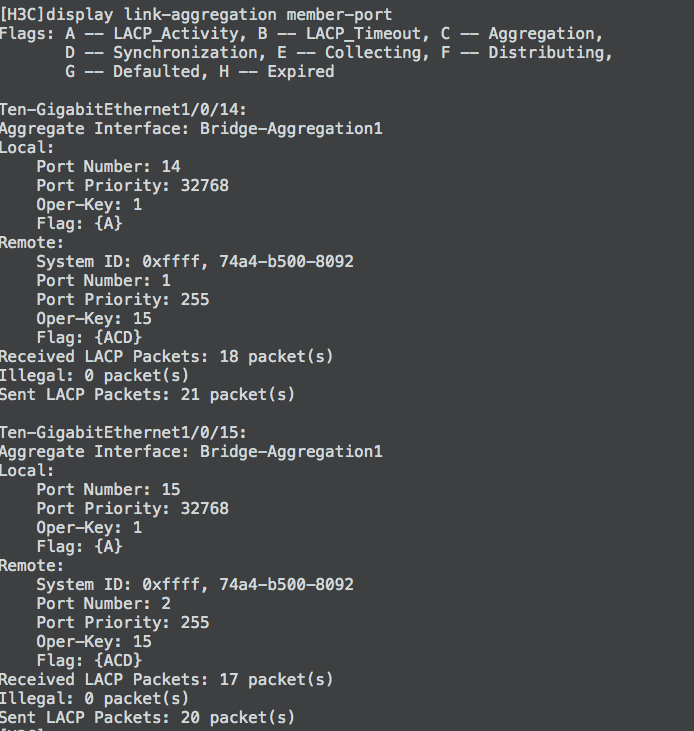Screen dimensions: 694x731
Task: Click the 'Port Number: 15' line
Action: pos(108,489)
